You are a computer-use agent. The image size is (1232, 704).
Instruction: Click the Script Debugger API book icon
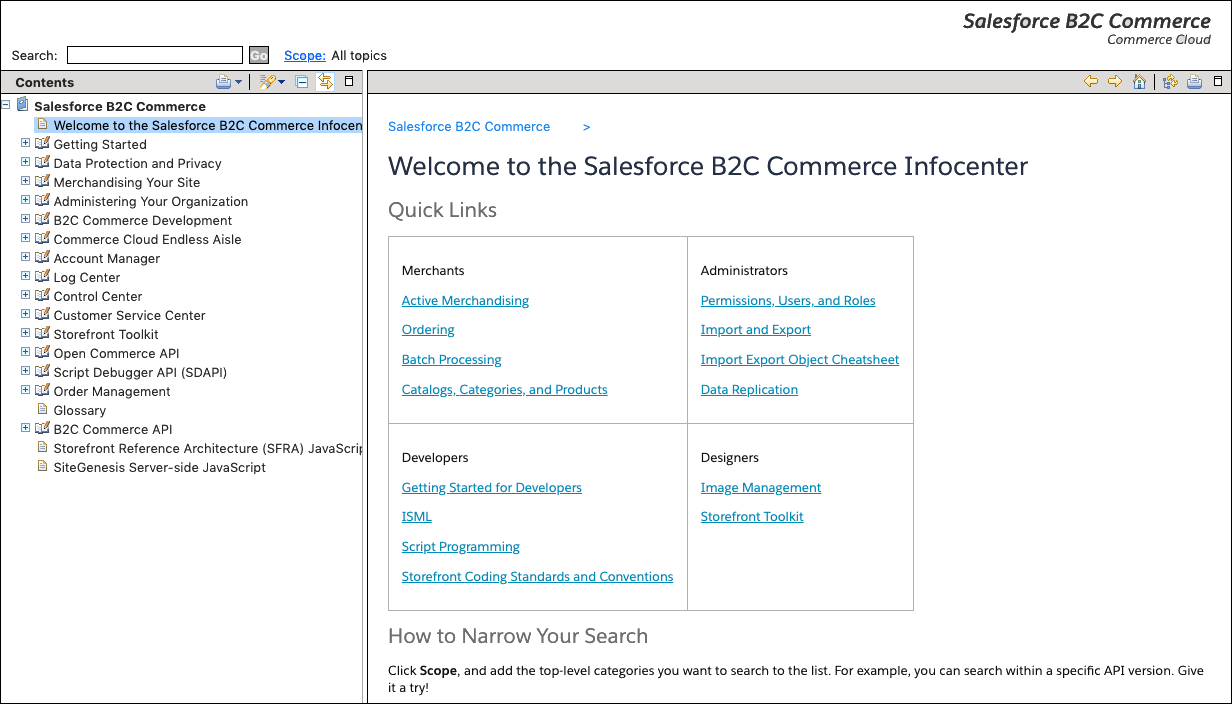[42, 372]
